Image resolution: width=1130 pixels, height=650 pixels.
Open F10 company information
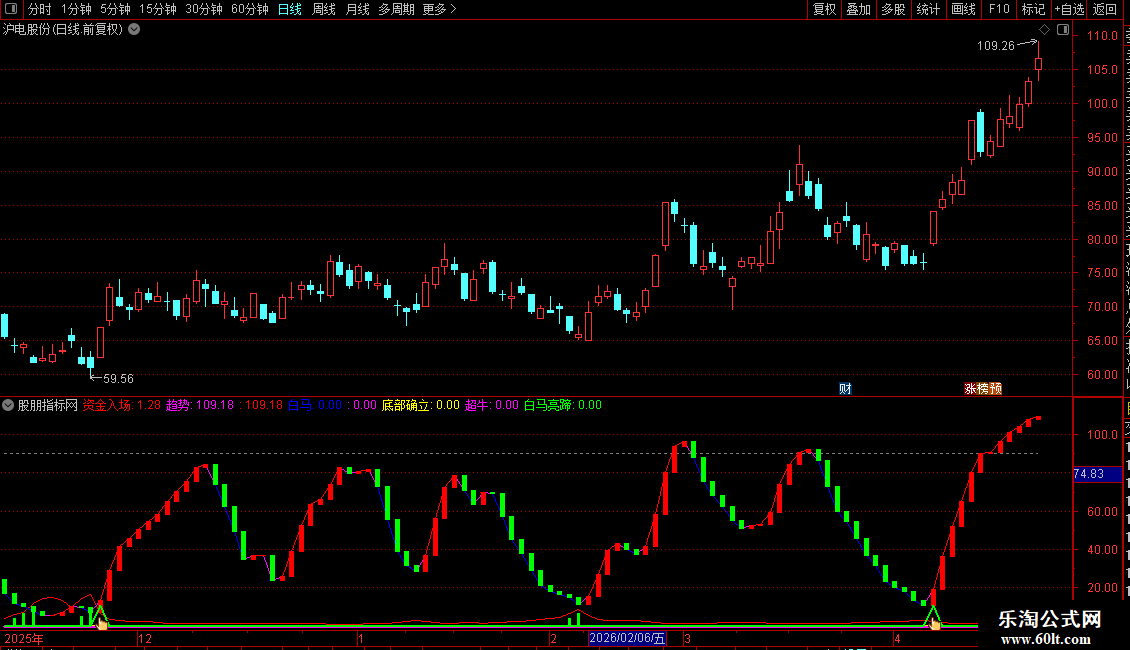(999, 9)
